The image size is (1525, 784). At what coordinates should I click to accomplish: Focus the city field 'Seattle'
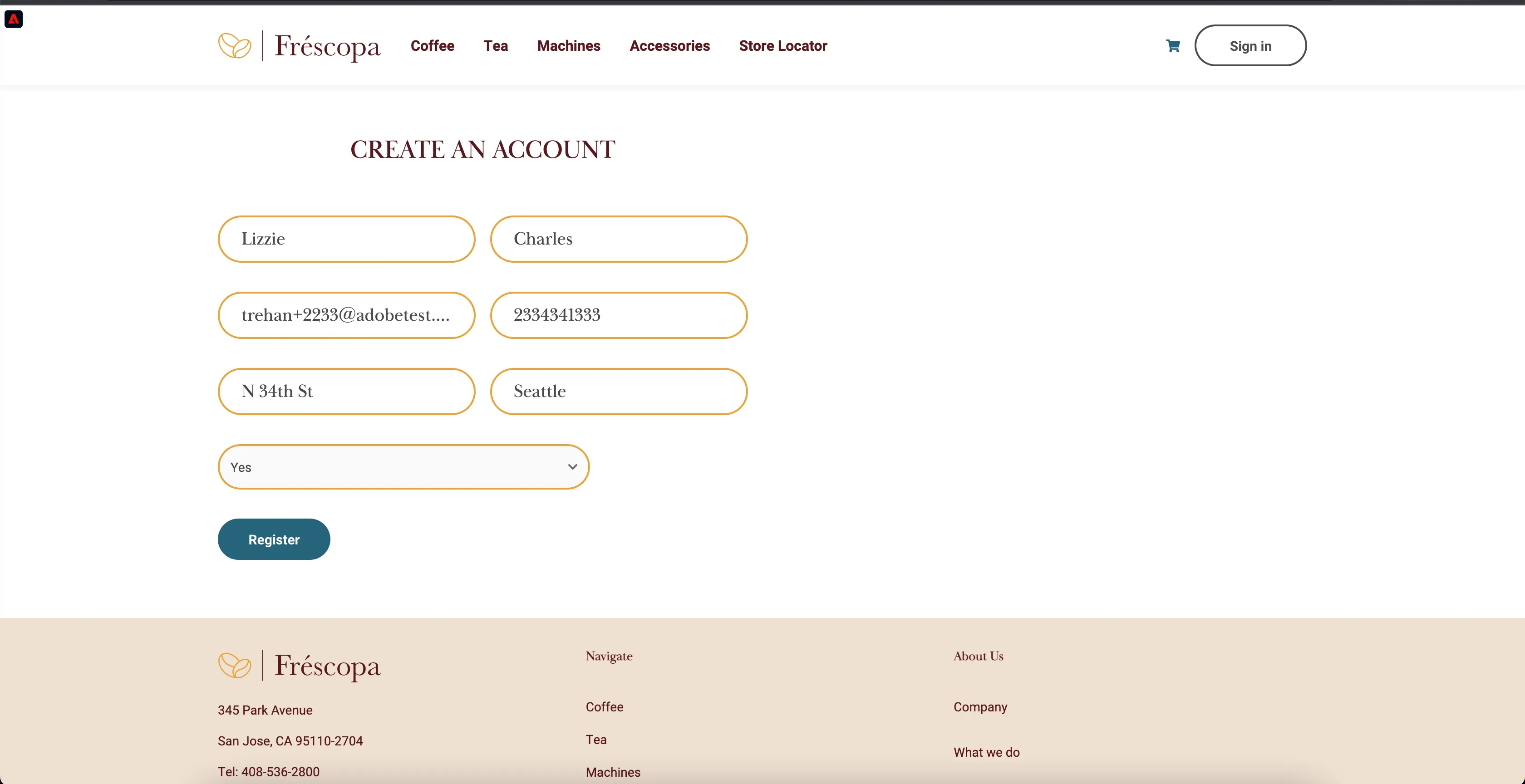tap(619, 392)
